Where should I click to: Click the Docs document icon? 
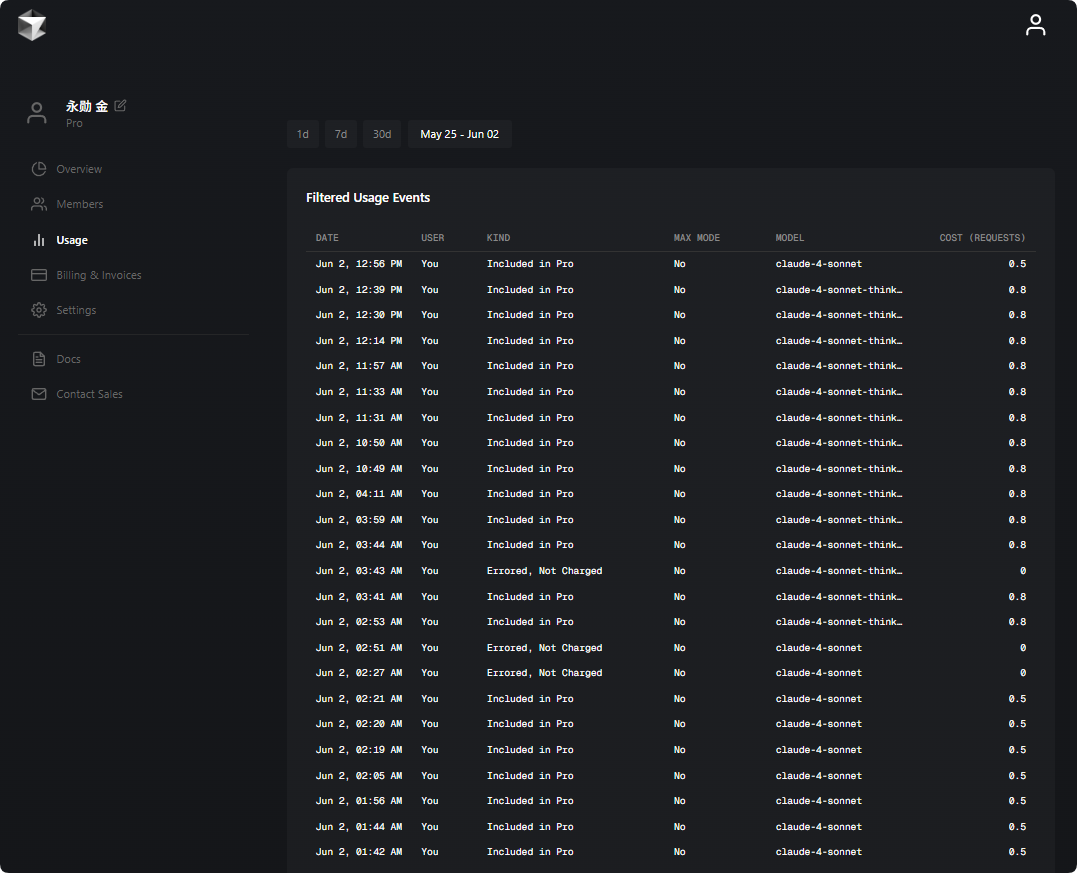[39, 359]
